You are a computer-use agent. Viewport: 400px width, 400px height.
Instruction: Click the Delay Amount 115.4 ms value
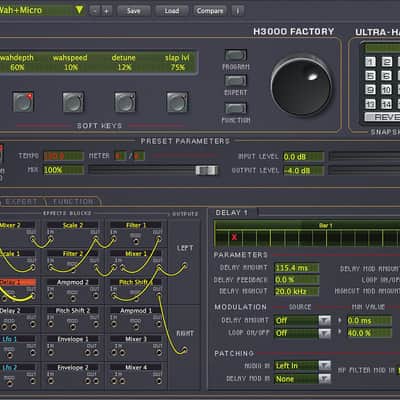point(297,268)
